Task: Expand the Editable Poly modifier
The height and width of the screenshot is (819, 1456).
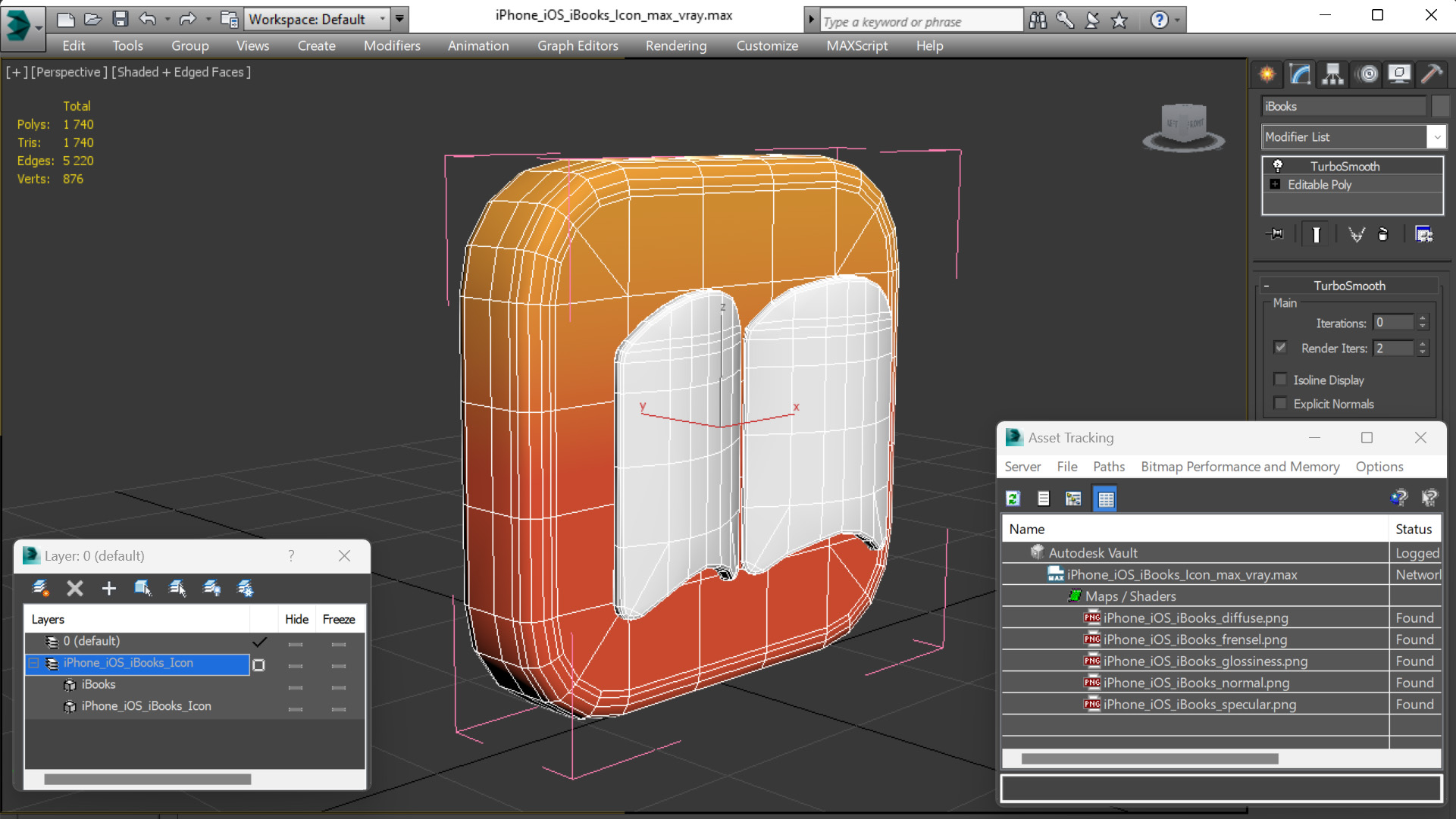Action: 1275,184
